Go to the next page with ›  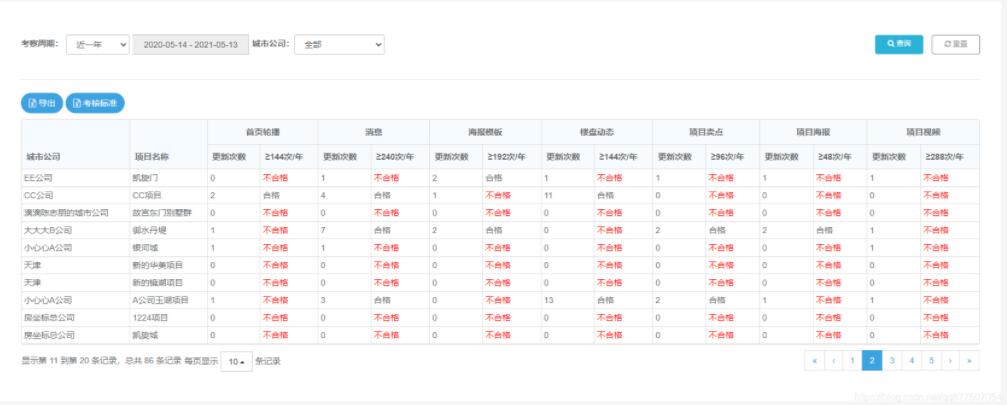(x=950, y=361)
